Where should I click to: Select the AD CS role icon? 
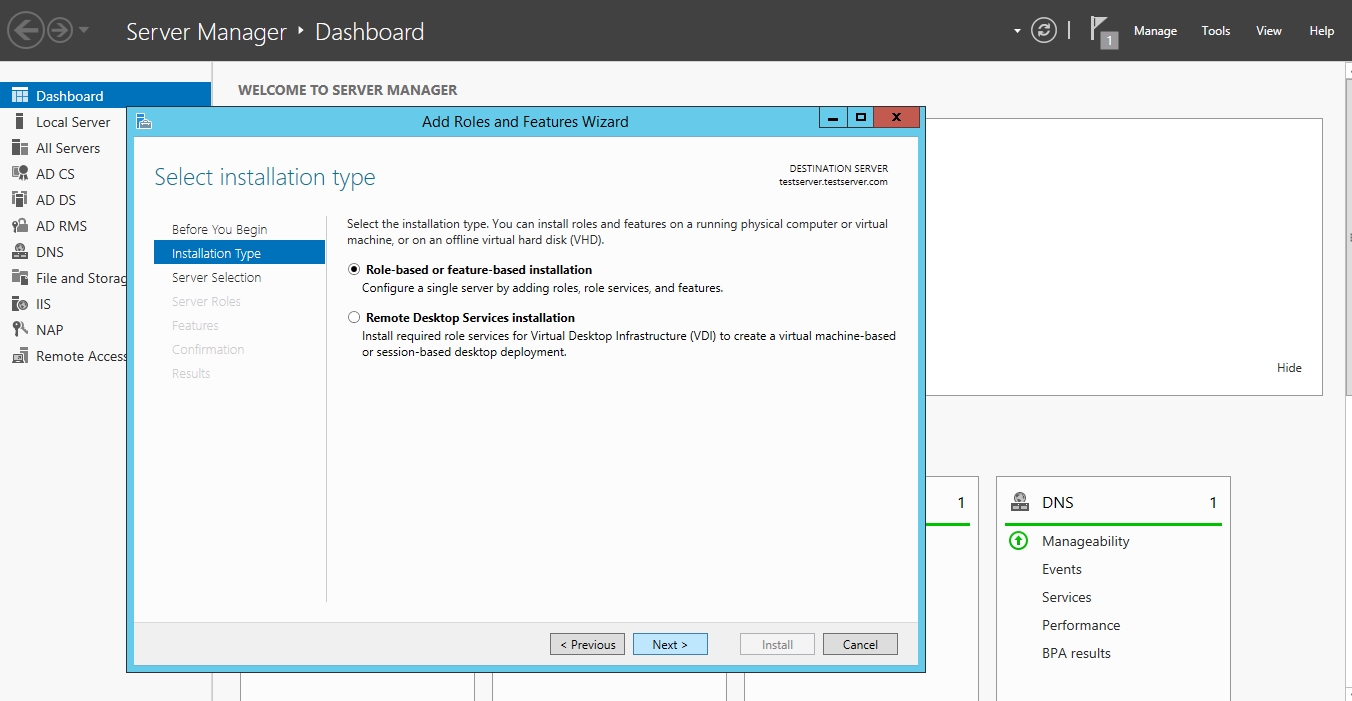19,174
